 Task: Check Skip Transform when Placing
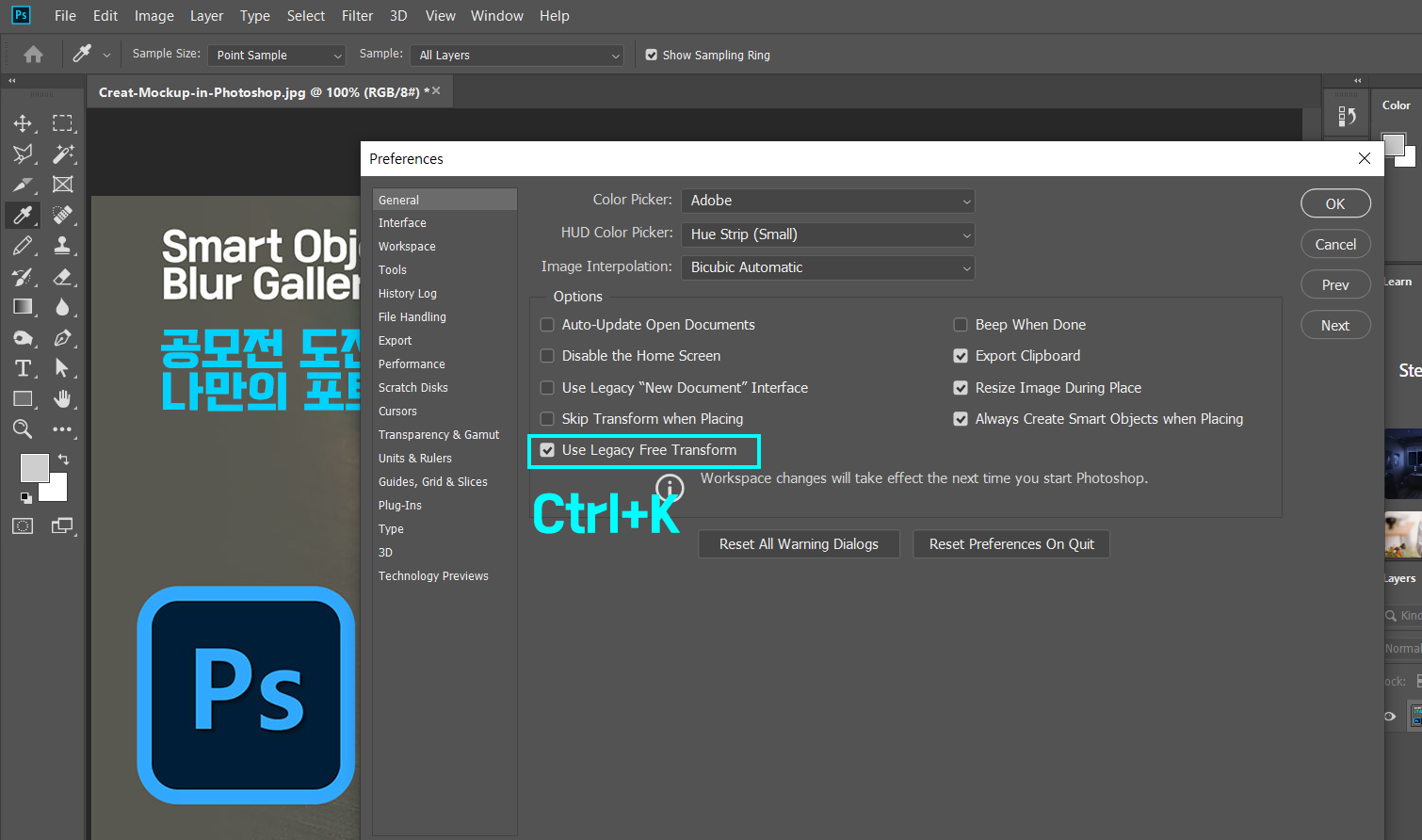547,419
